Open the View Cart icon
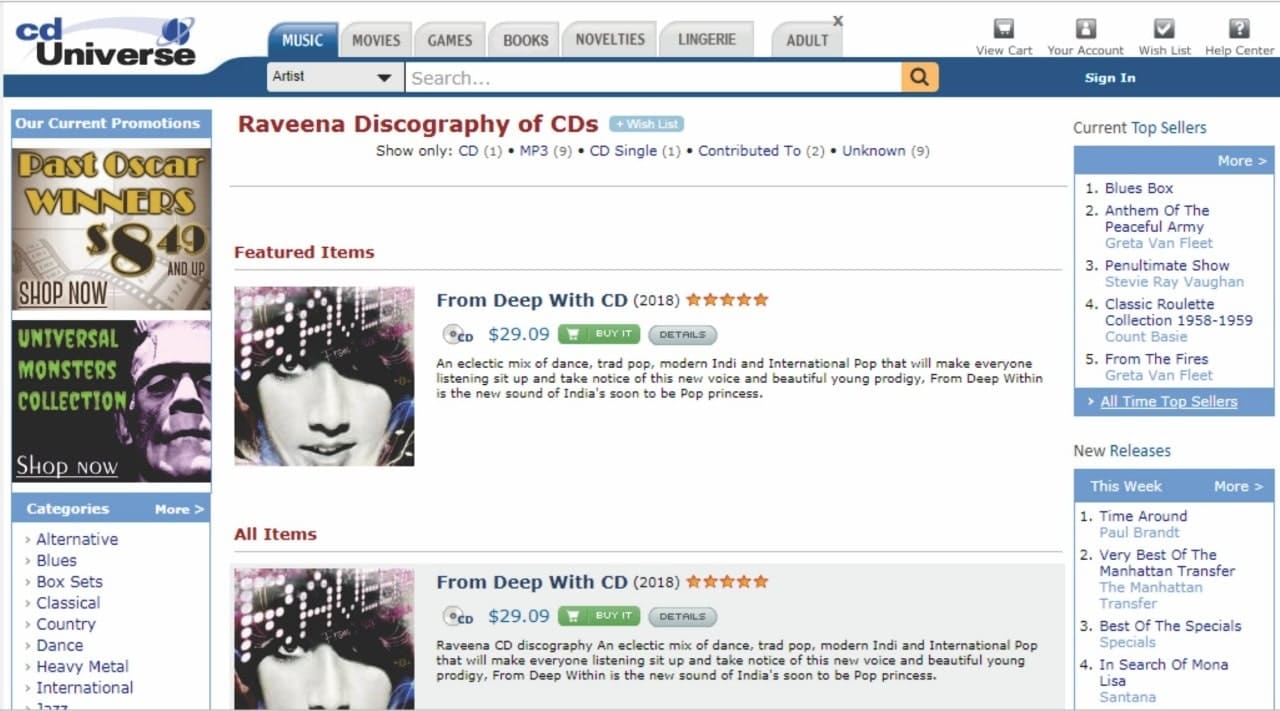This screenshot has width=1280, height=711. 1004,28
